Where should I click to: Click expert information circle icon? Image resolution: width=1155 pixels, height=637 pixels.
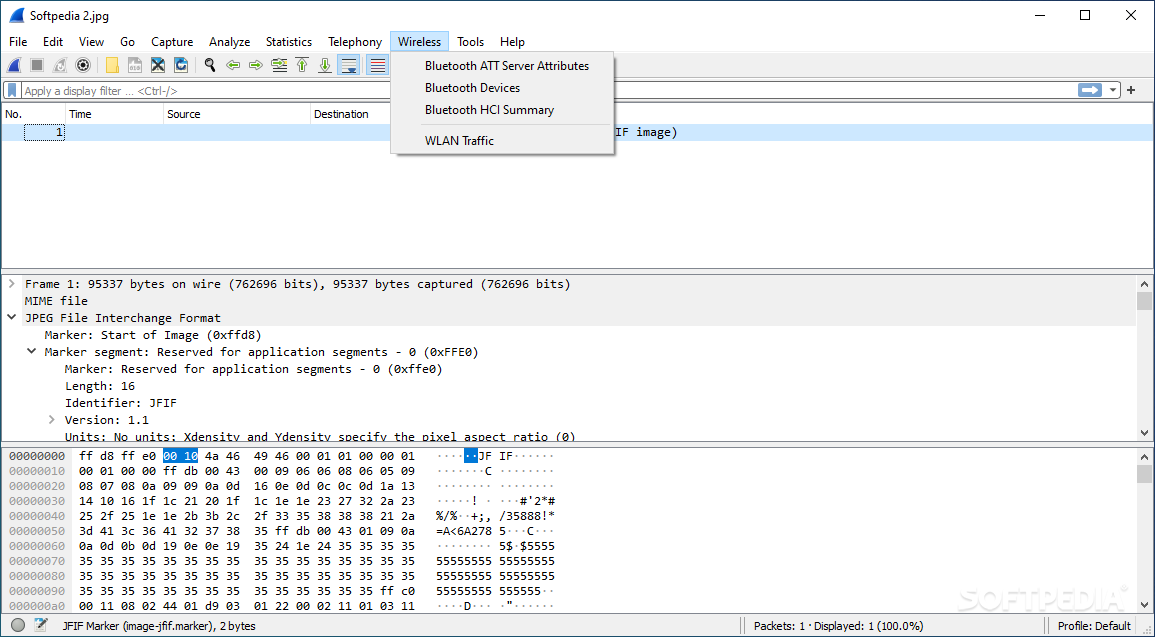click(18, 625)
